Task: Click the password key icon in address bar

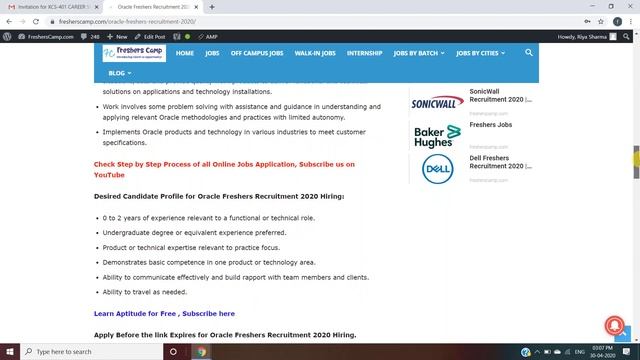Action: click(587, 22)
